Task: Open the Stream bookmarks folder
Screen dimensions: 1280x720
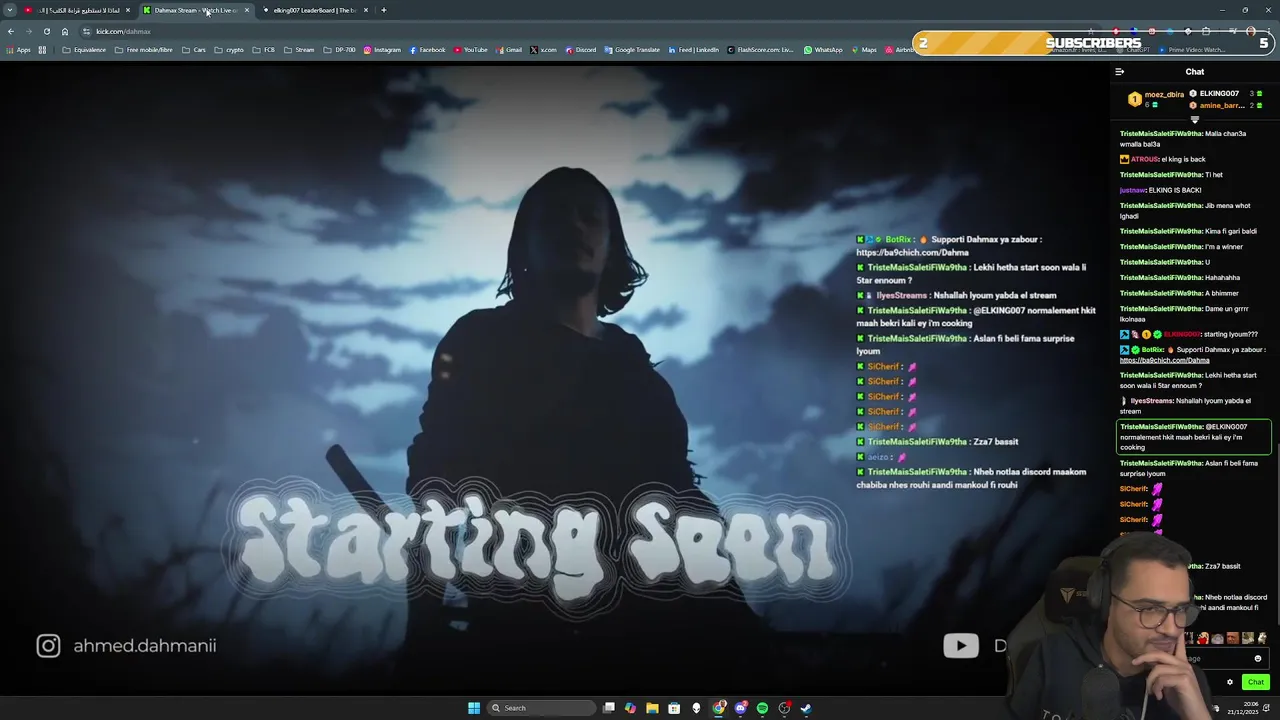Action: click(x=299, y=50)
